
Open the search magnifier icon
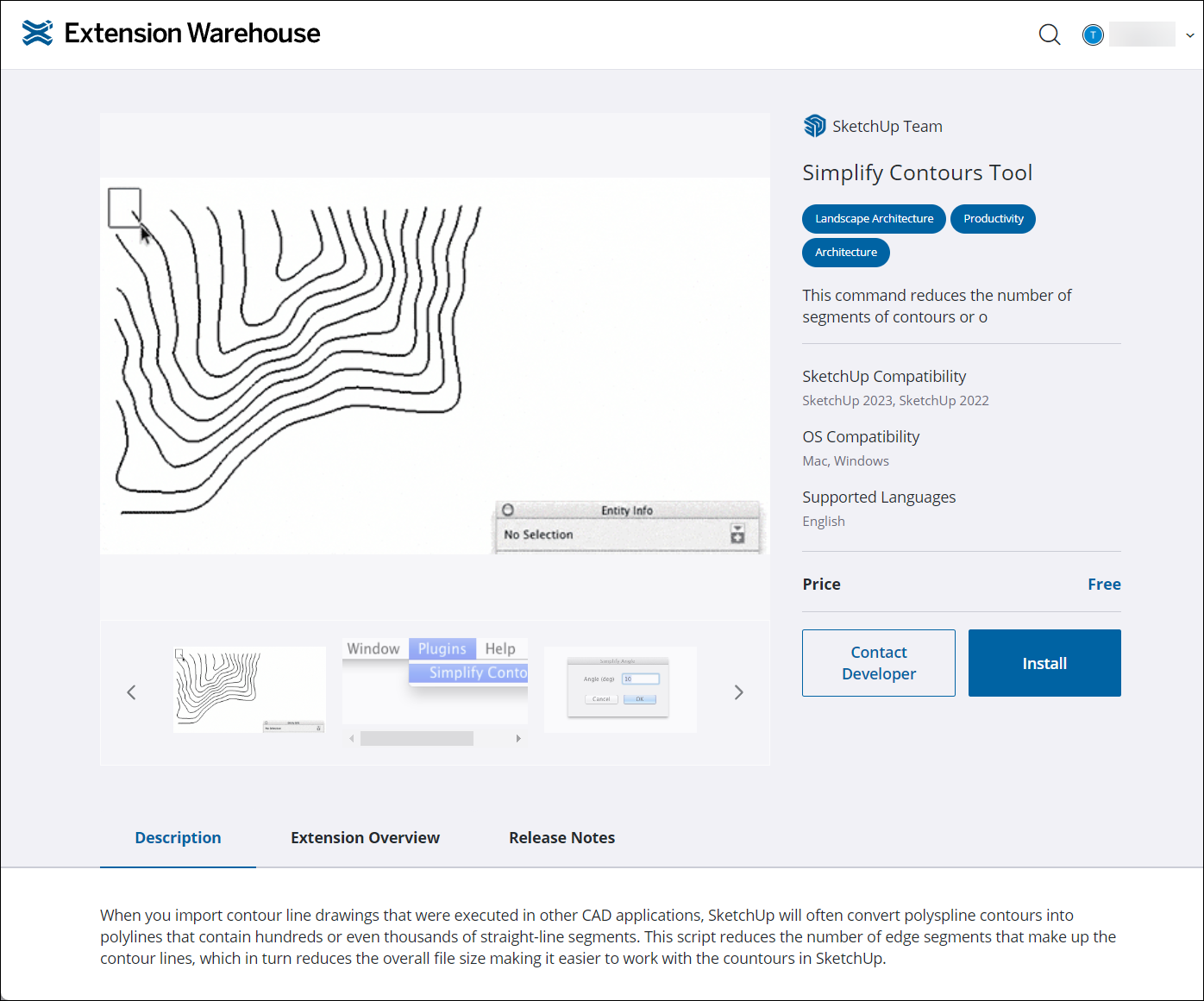(x=1050, y=34)
